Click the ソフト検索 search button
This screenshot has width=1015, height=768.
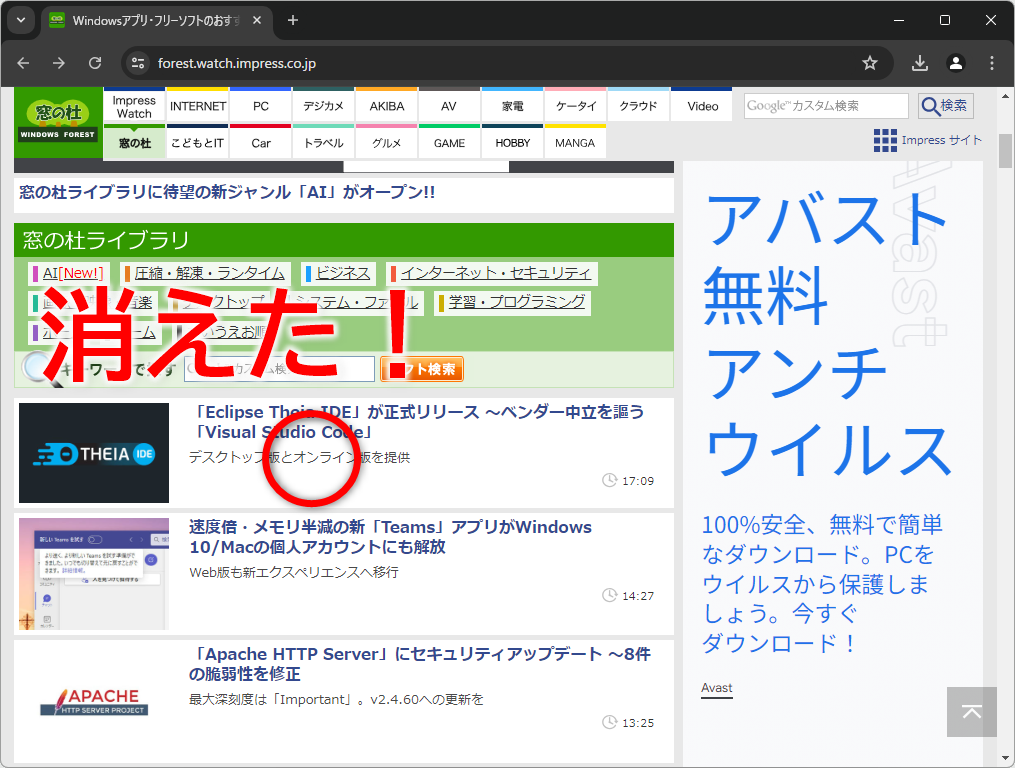coord(423,368)
